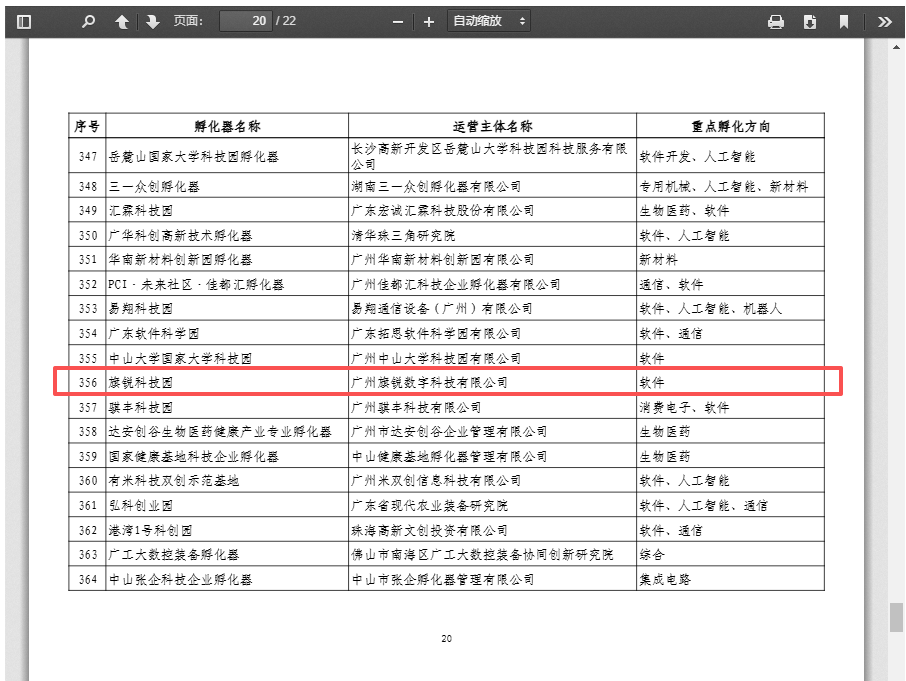Select 中山大学国家大学科技园 cell

(227, 358)
